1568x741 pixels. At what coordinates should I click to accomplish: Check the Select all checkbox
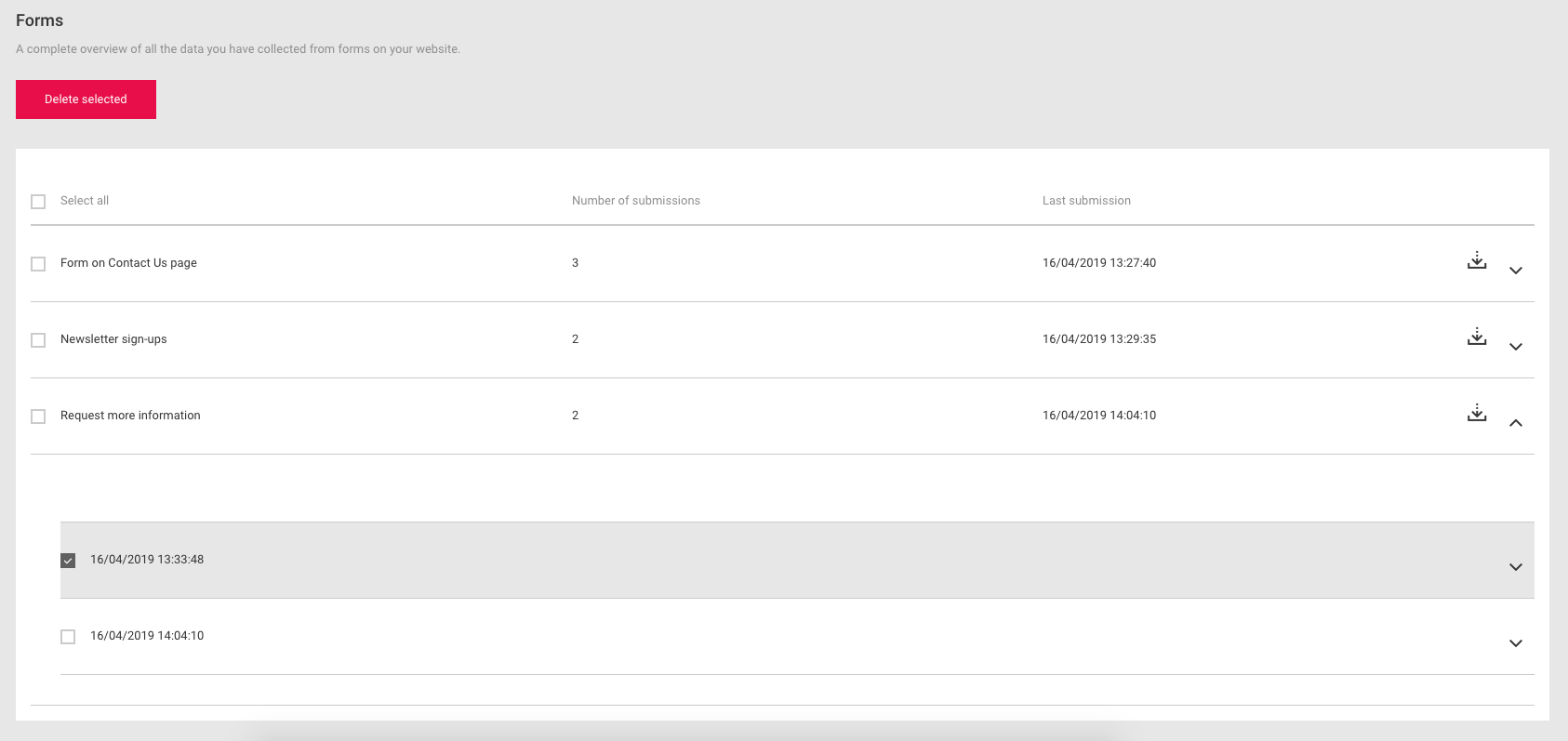coord(38,202)
